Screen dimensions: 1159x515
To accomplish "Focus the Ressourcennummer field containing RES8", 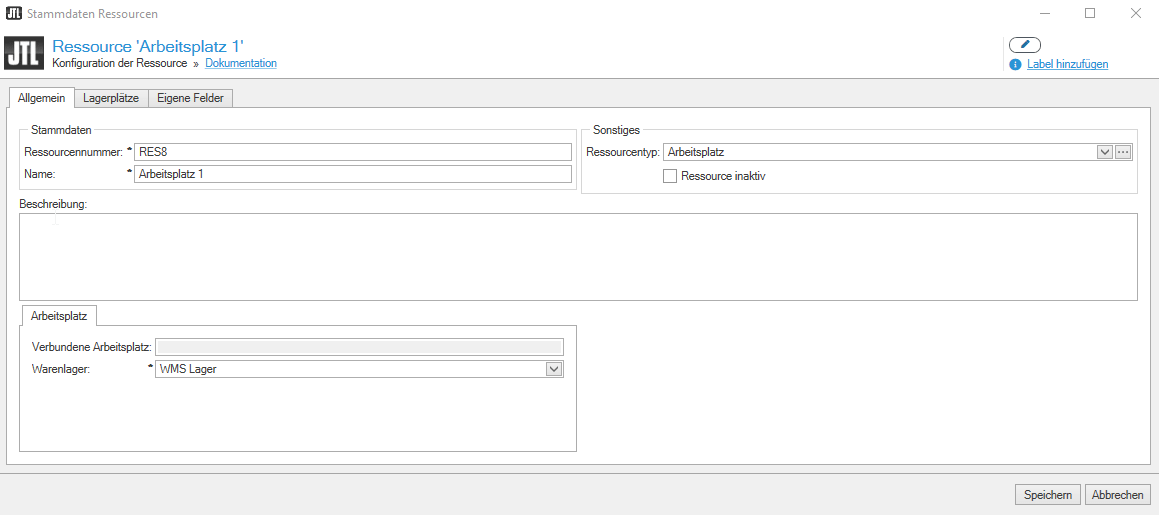I will point(352,152).
